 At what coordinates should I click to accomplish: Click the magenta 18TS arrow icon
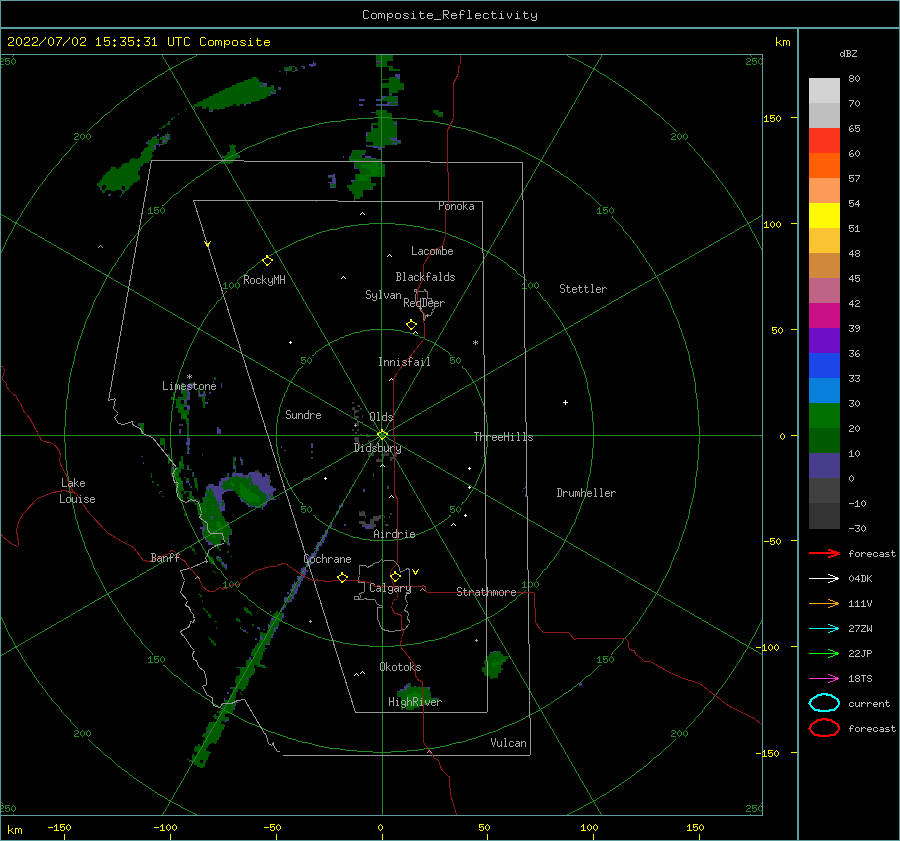click(824, 679)
